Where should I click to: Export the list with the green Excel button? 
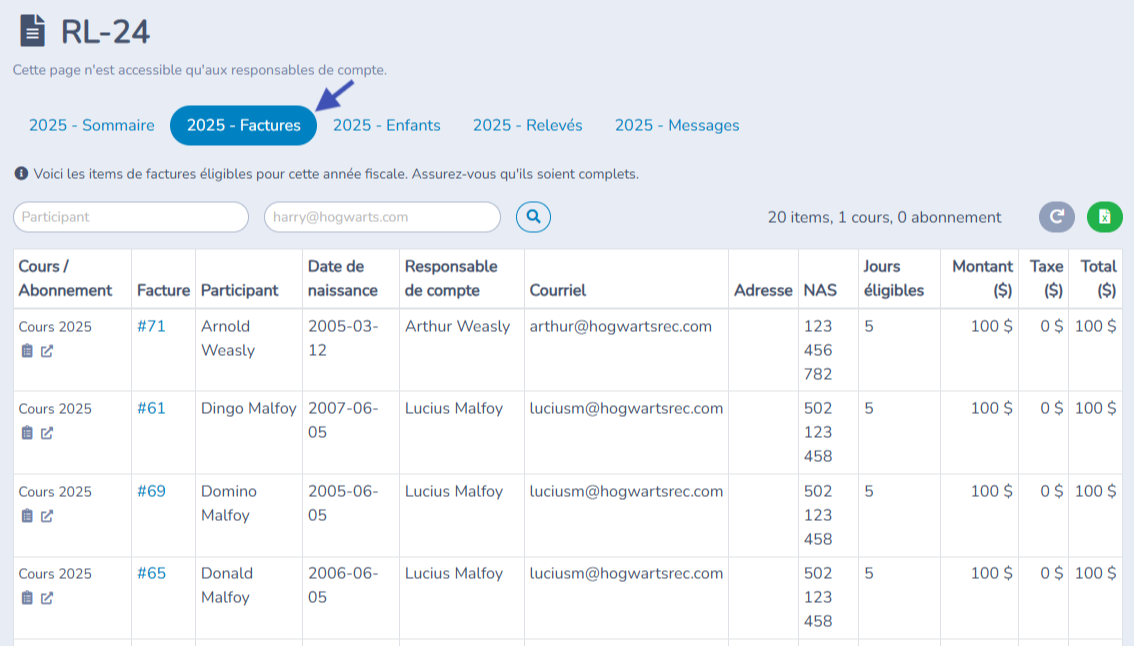tap(1104, 217)
